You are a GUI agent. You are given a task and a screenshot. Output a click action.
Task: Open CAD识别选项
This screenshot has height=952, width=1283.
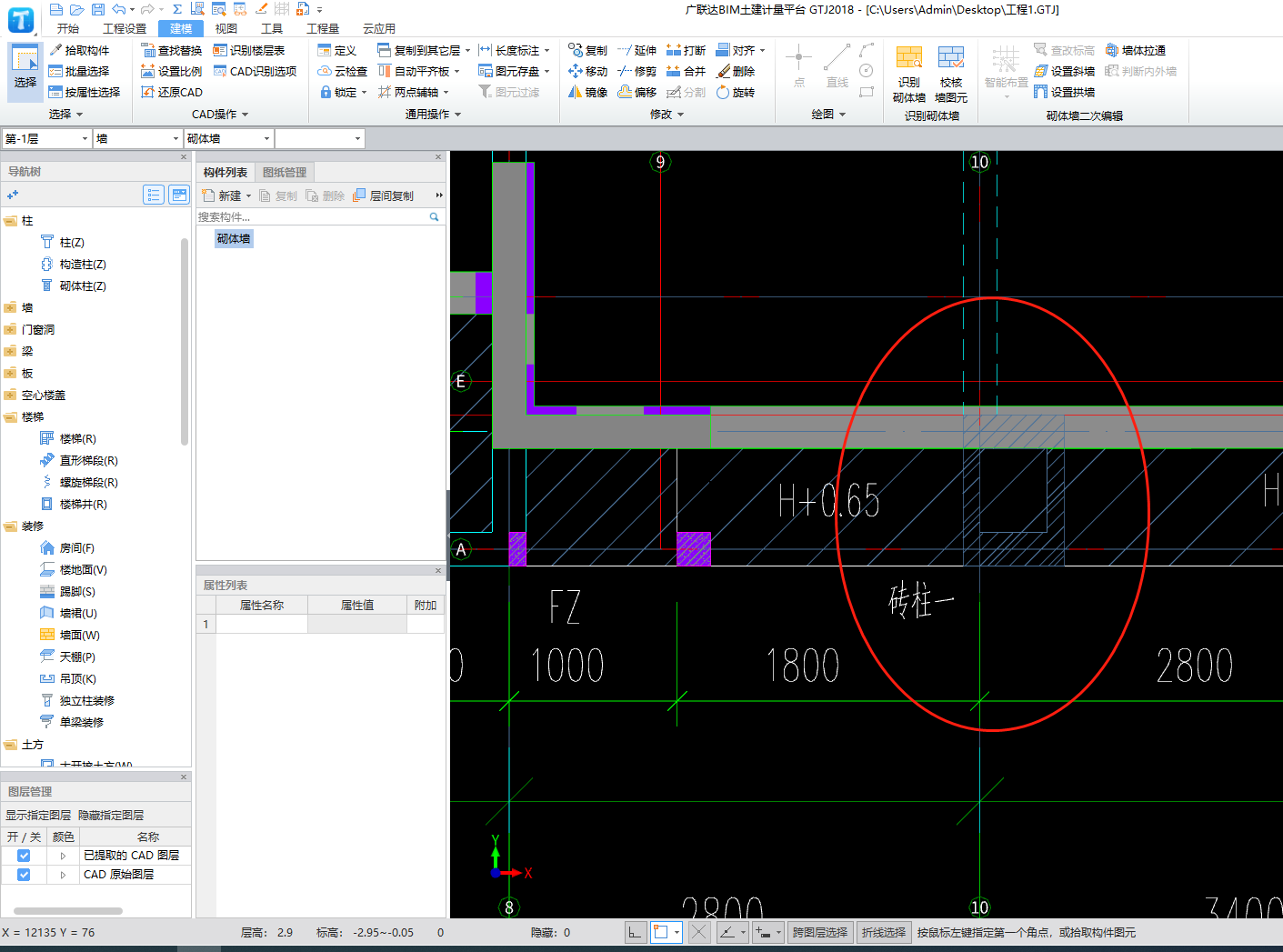pos(255,71)
